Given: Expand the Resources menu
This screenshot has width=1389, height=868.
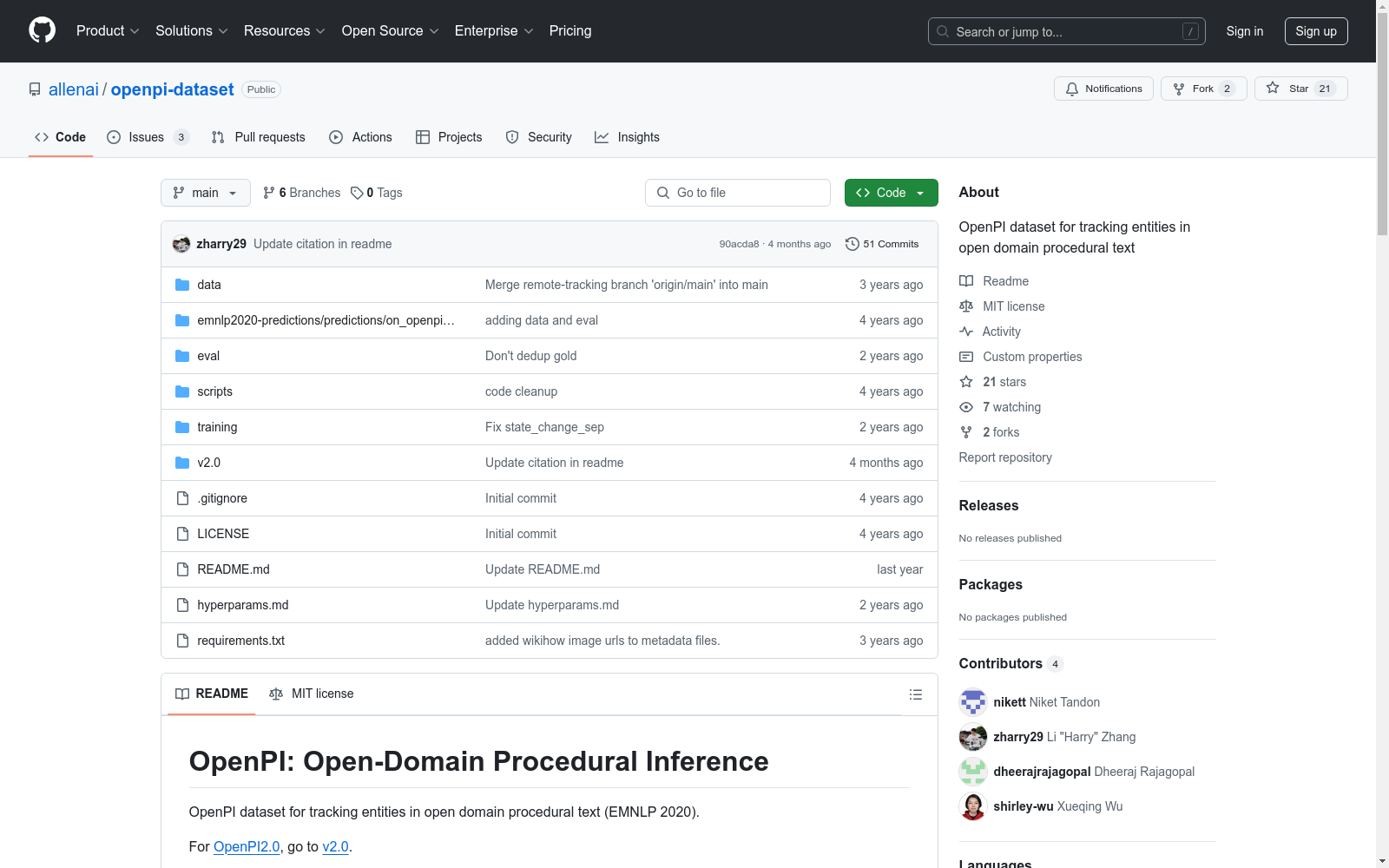Looking at the screenshot, I should [x=285, y=31].
